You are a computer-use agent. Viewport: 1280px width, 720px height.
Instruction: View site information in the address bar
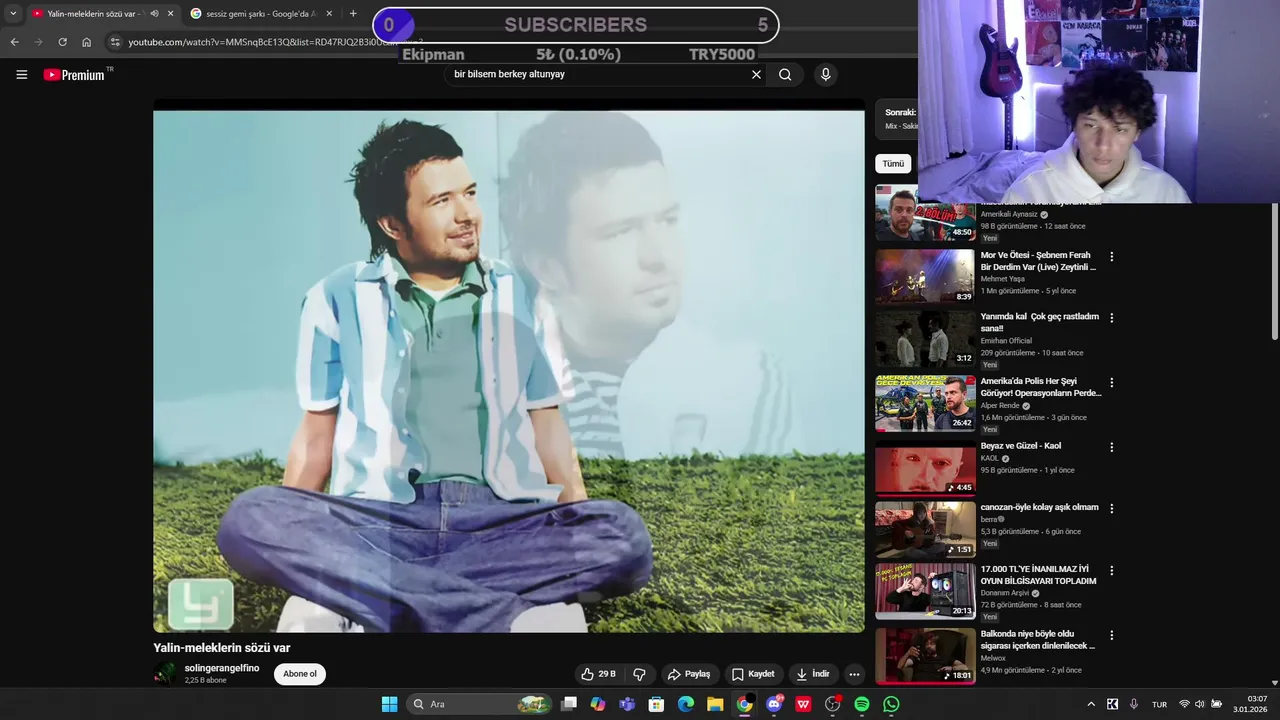coord(115,42)
